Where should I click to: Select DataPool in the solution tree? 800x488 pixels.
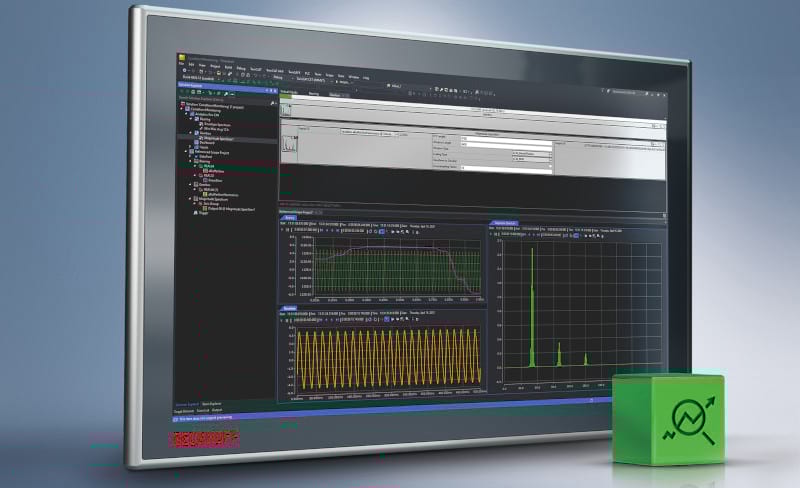point(205,157)
